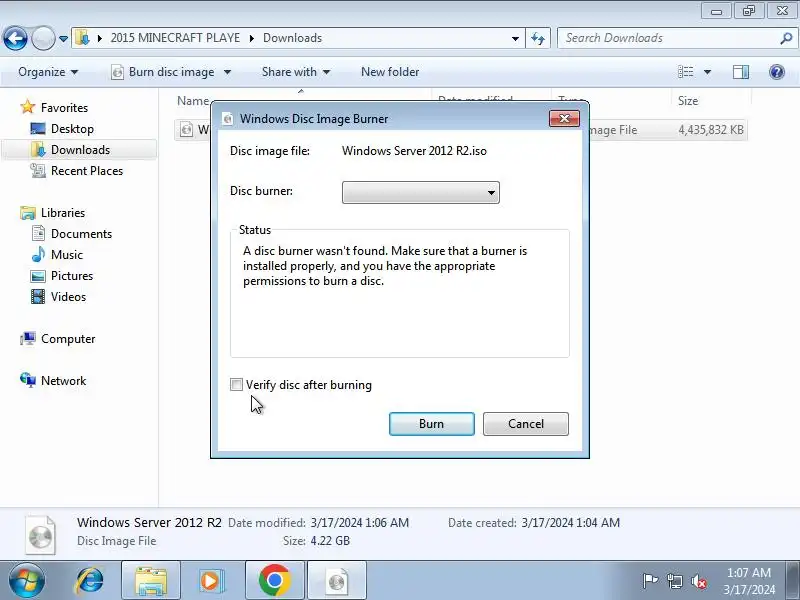Open Music library

(x=57, y=255)
